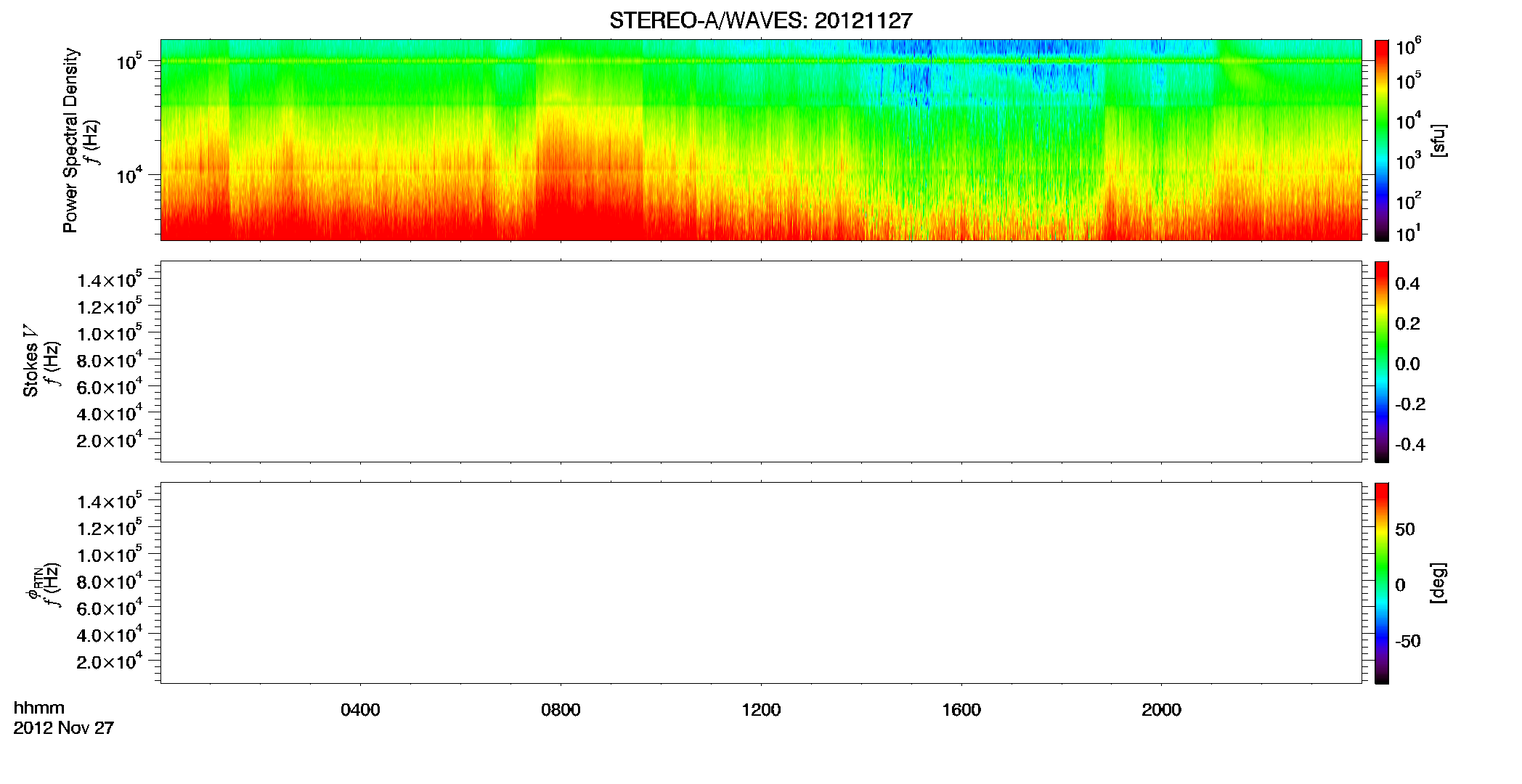
Task: Click the 1200 time tick label
Action: click(x=761, y=710)
